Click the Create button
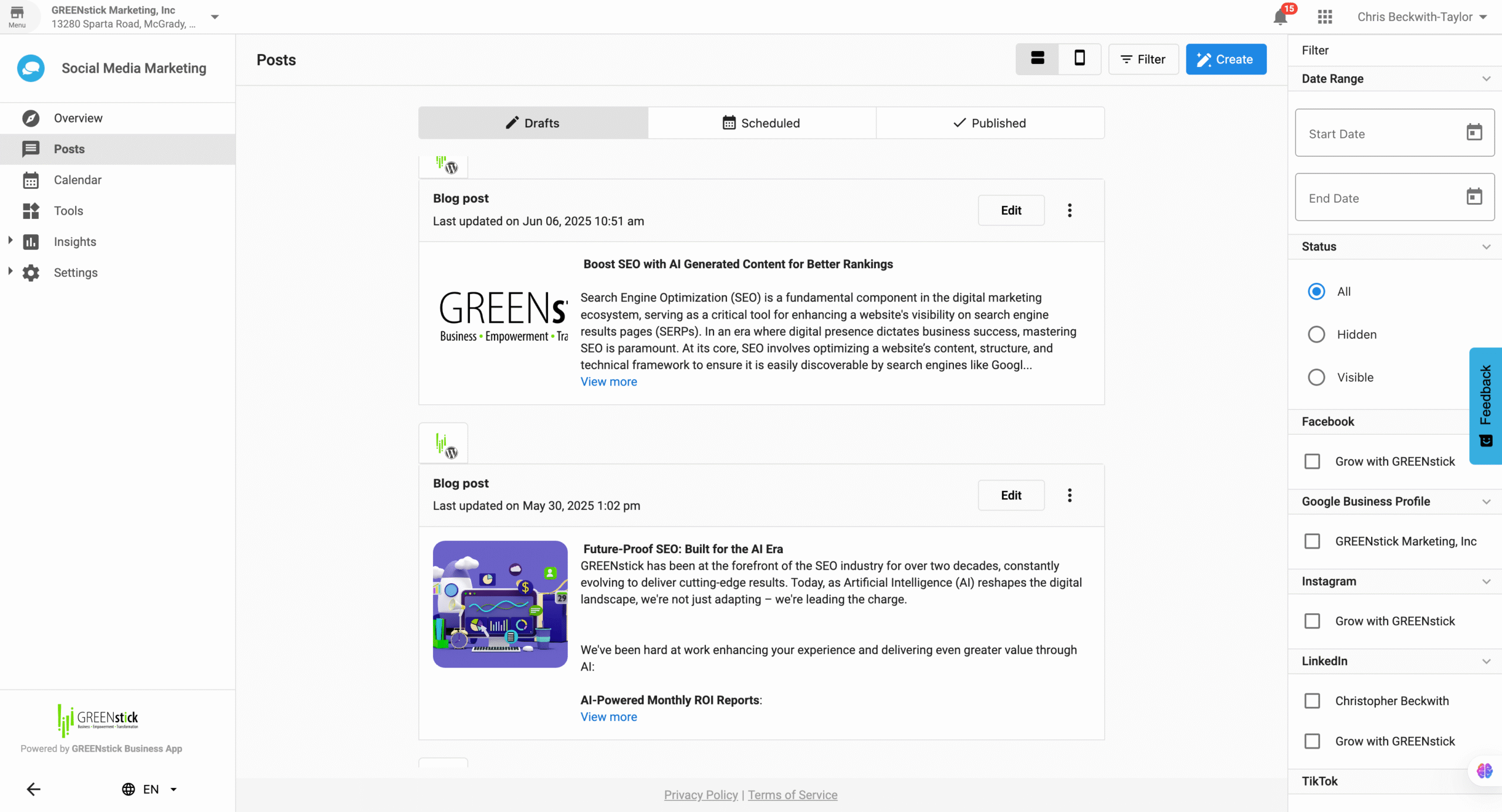The width and height of the screenshot is (1502, 812). [1226, 59]
